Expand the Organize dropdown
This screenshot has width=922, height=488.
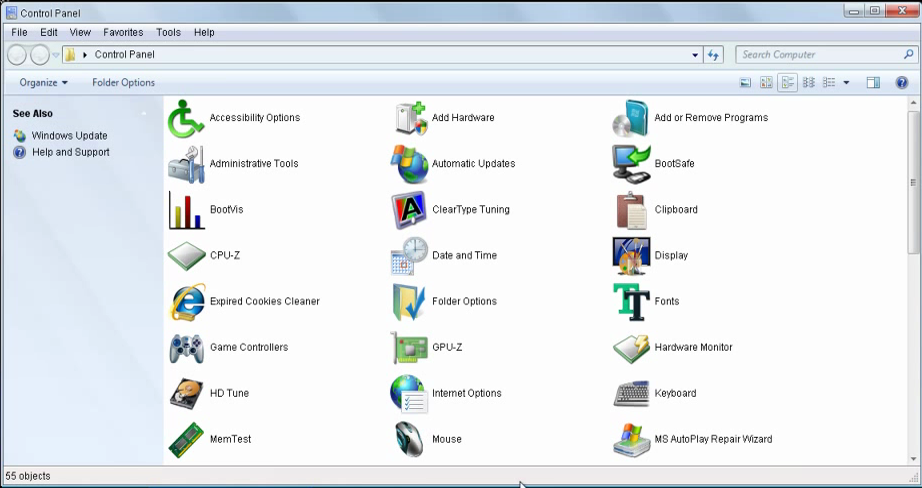(44, 83)
